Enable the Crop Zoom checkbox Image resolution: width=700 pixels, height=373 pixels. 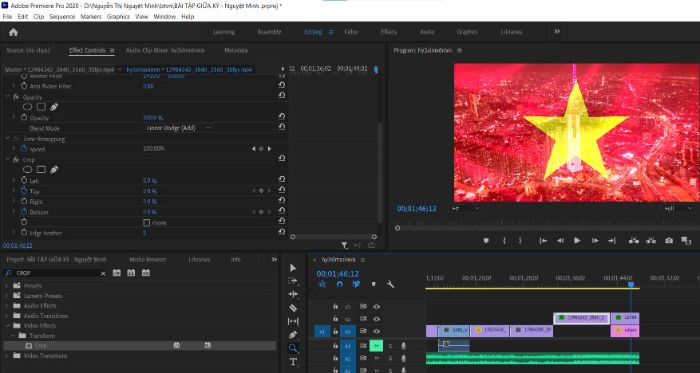tap(146, 222)
